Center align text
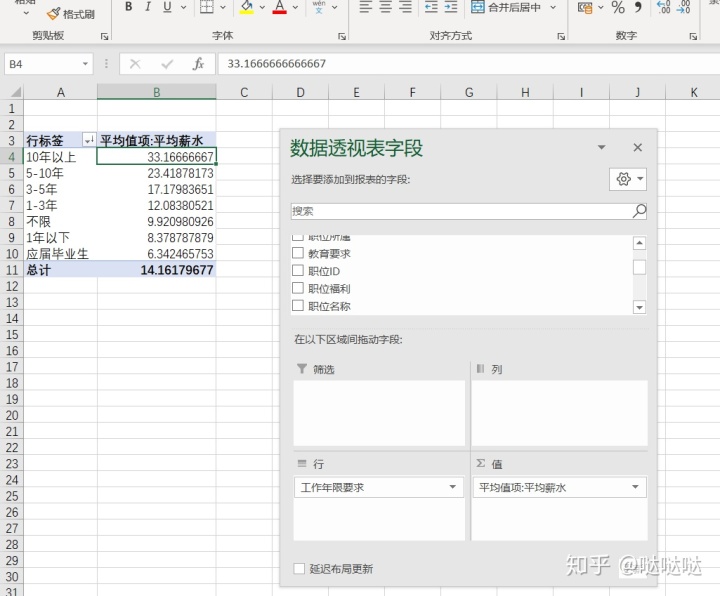 click(x=386, y=7)
